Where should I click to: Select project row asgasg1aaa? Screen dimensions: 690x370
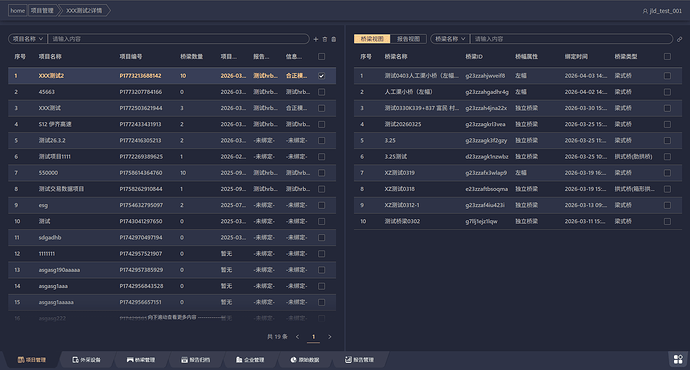point(172,286)
